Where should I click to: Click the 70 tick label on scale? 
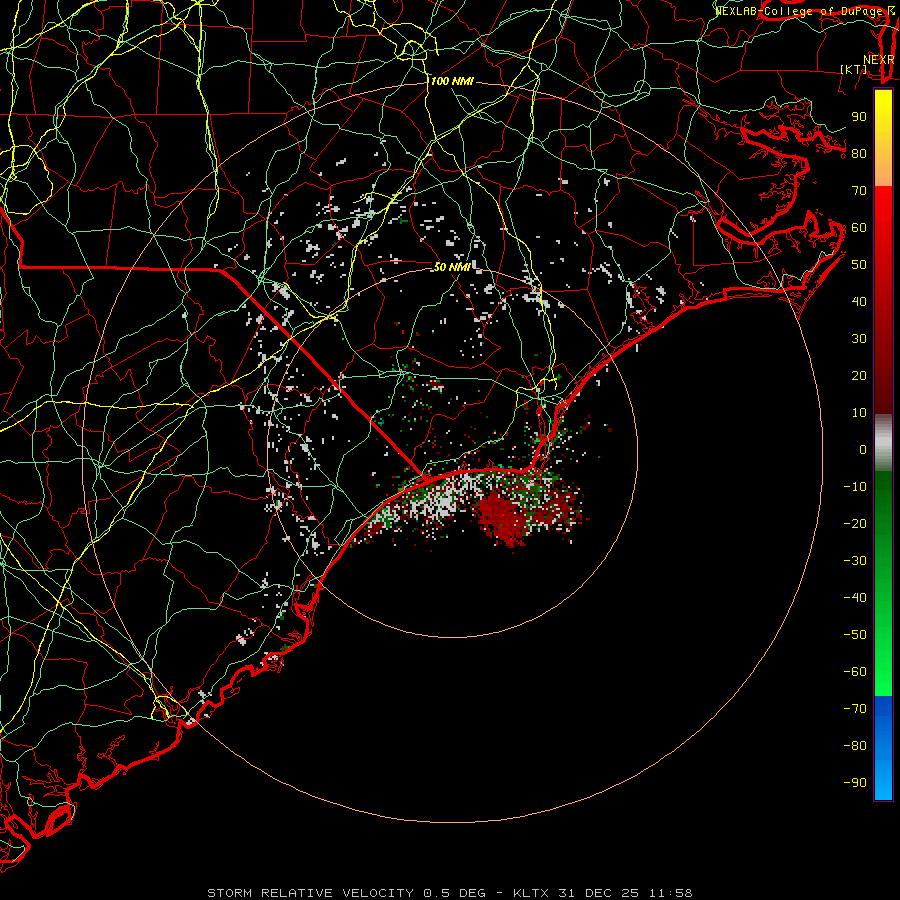859,191
